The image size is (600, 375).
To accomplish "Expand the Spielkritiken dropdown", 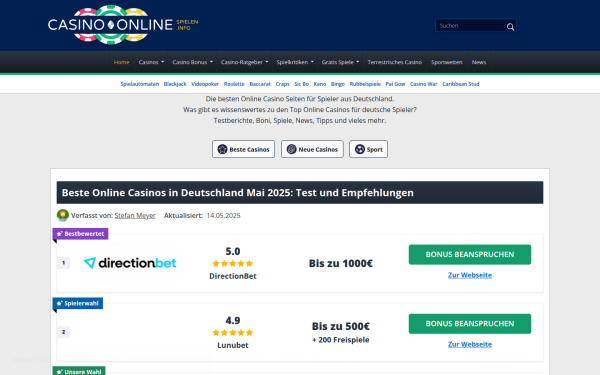I will (x=295, y=62).
